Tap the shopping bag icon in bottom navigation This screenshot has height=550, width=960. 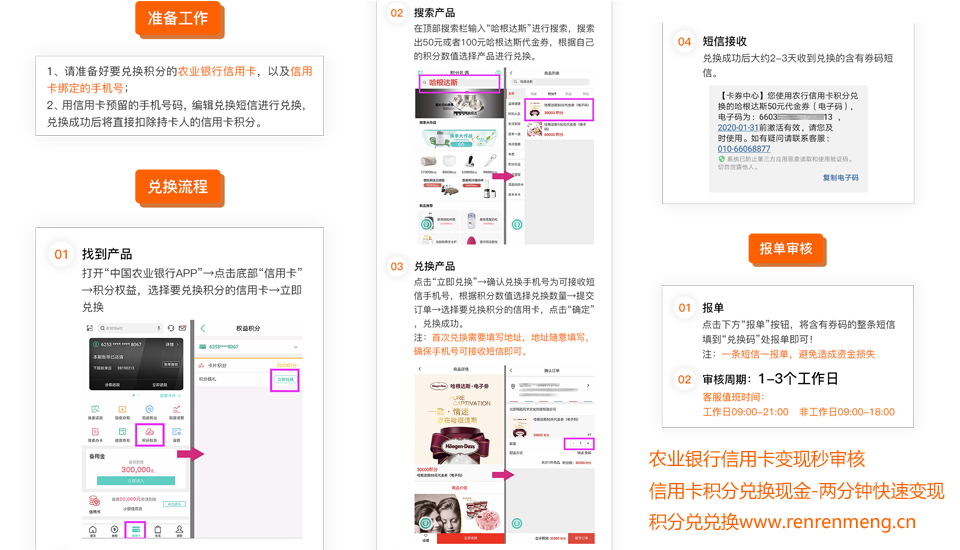pos(157,530)
